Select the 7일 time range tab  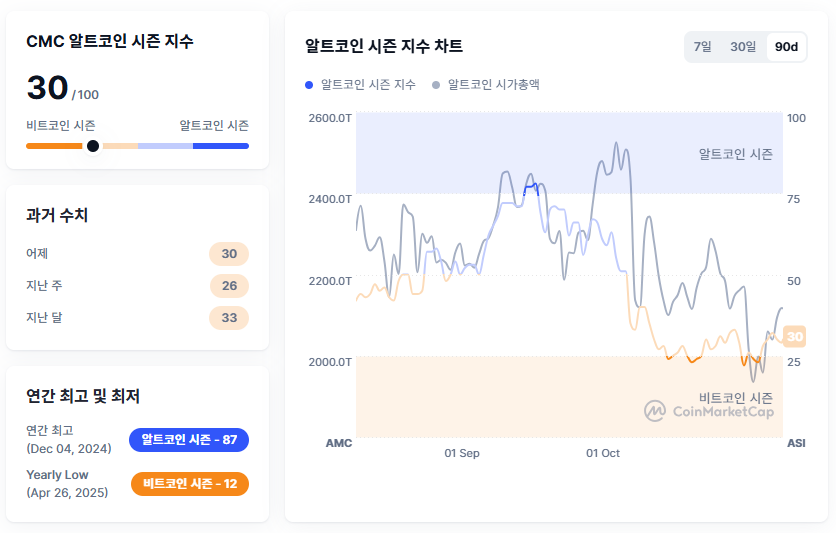click(x=703, y=47)
